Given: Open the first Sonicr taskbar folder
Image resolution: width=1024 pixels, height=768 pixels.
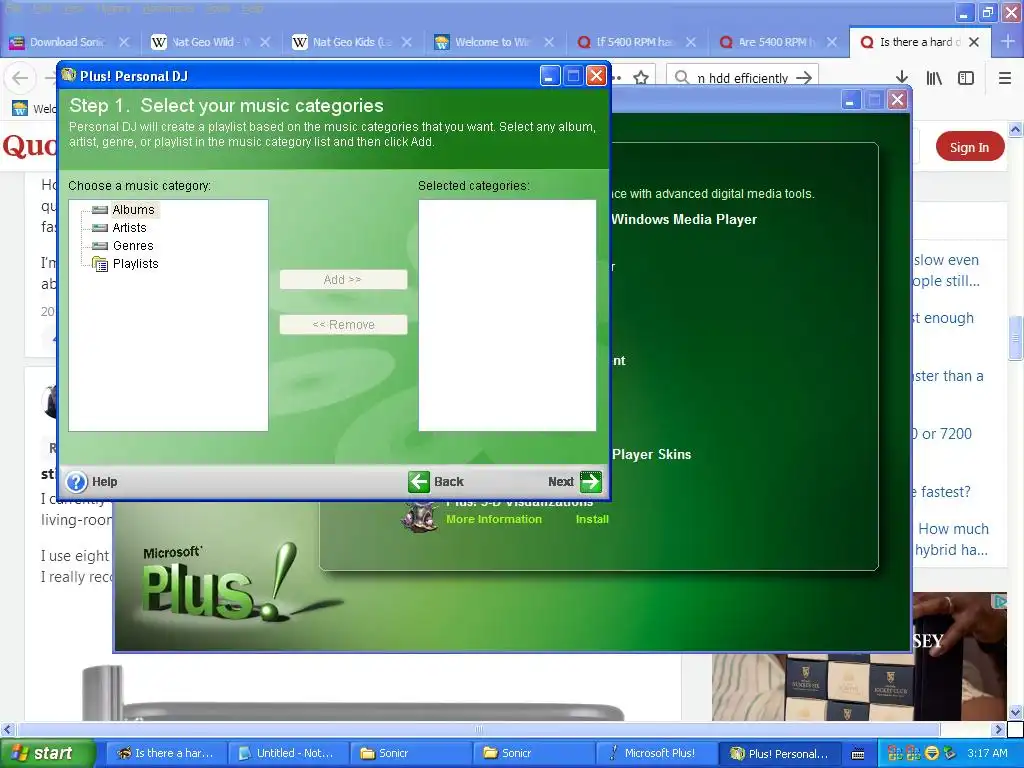Looking at the screenshot, I should 410,753.
